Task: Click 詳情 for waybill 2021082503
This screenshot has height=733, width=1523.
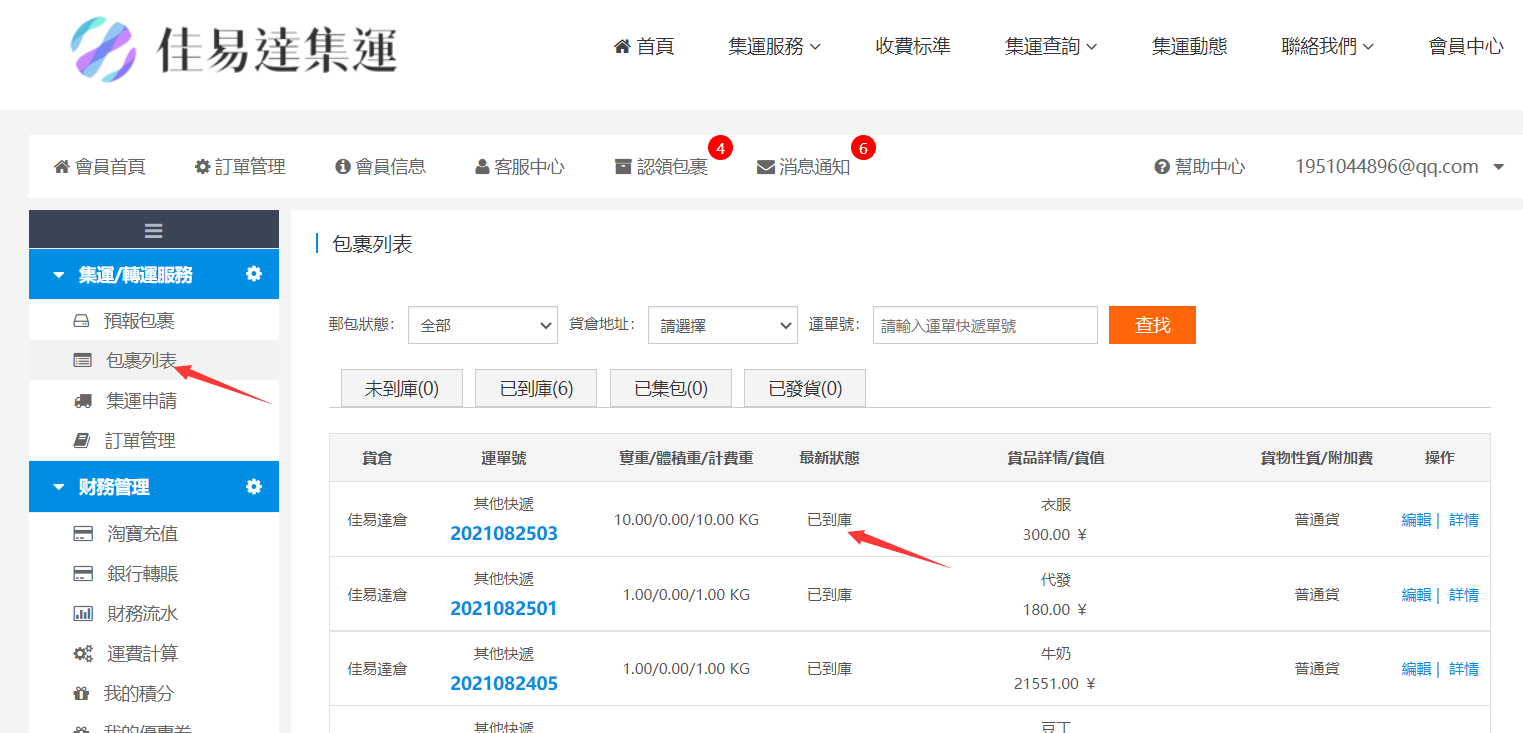Action: (1464, 520)
